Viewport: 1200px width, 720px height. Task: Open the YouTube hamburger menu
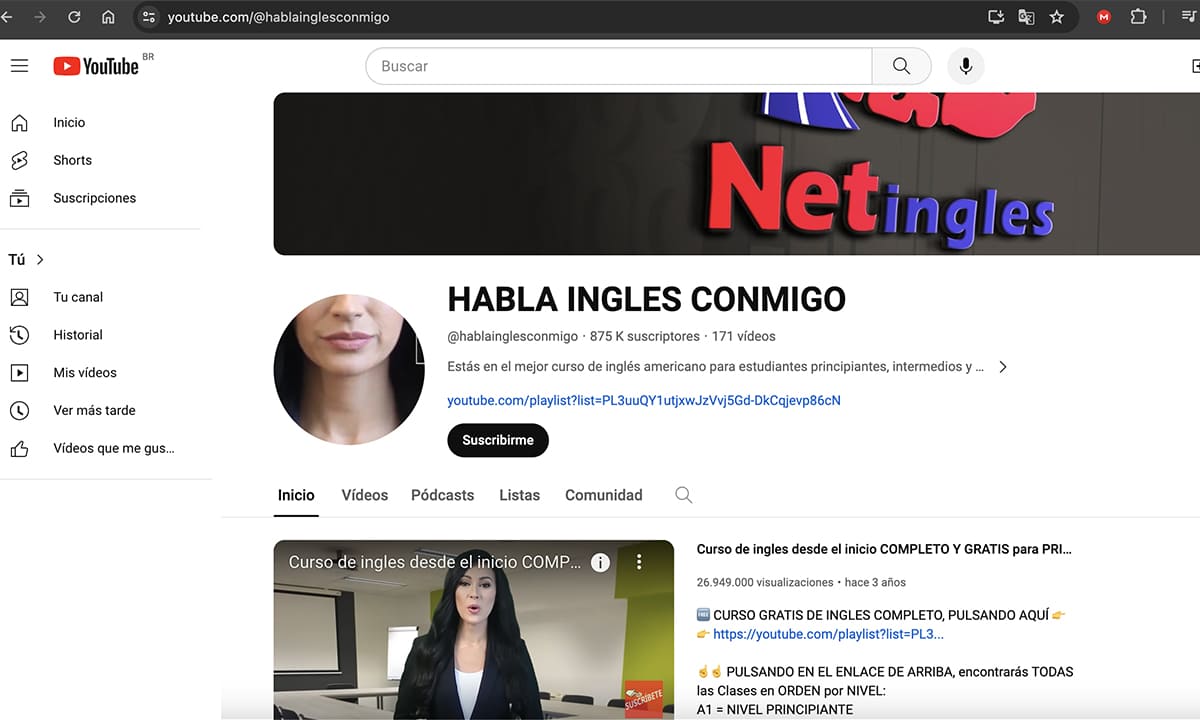pyautogui.click(x=19, y=66)
